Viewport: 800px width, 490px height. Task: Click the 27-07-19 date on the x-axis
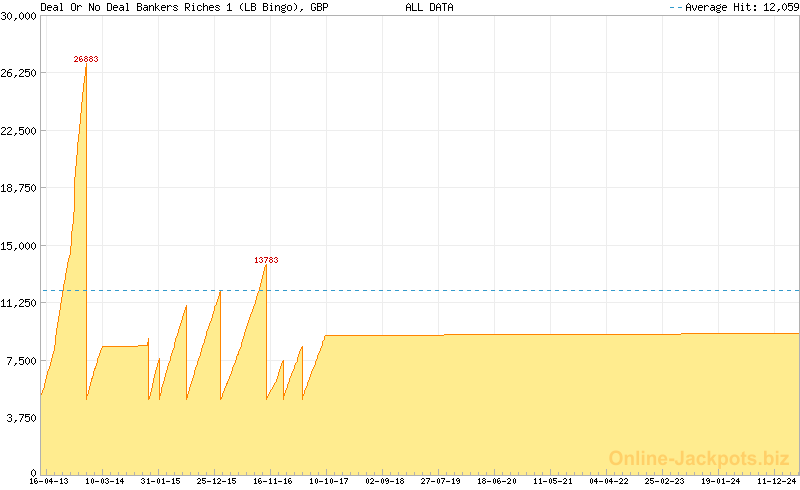(440, 481)
